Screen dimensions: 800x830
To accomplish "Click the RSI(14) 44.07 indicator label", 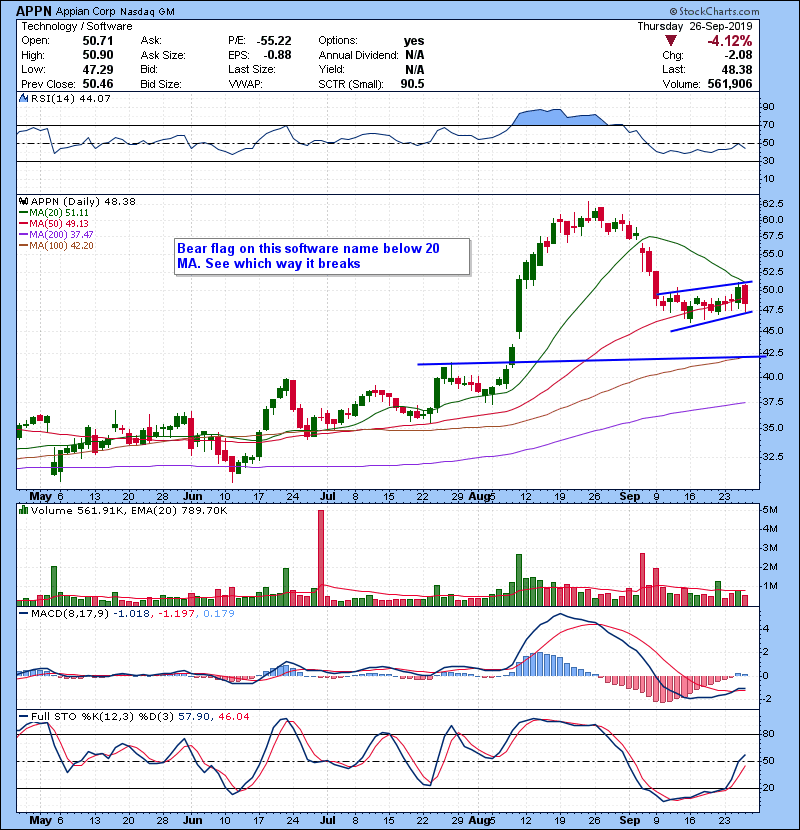I will 71,98.
